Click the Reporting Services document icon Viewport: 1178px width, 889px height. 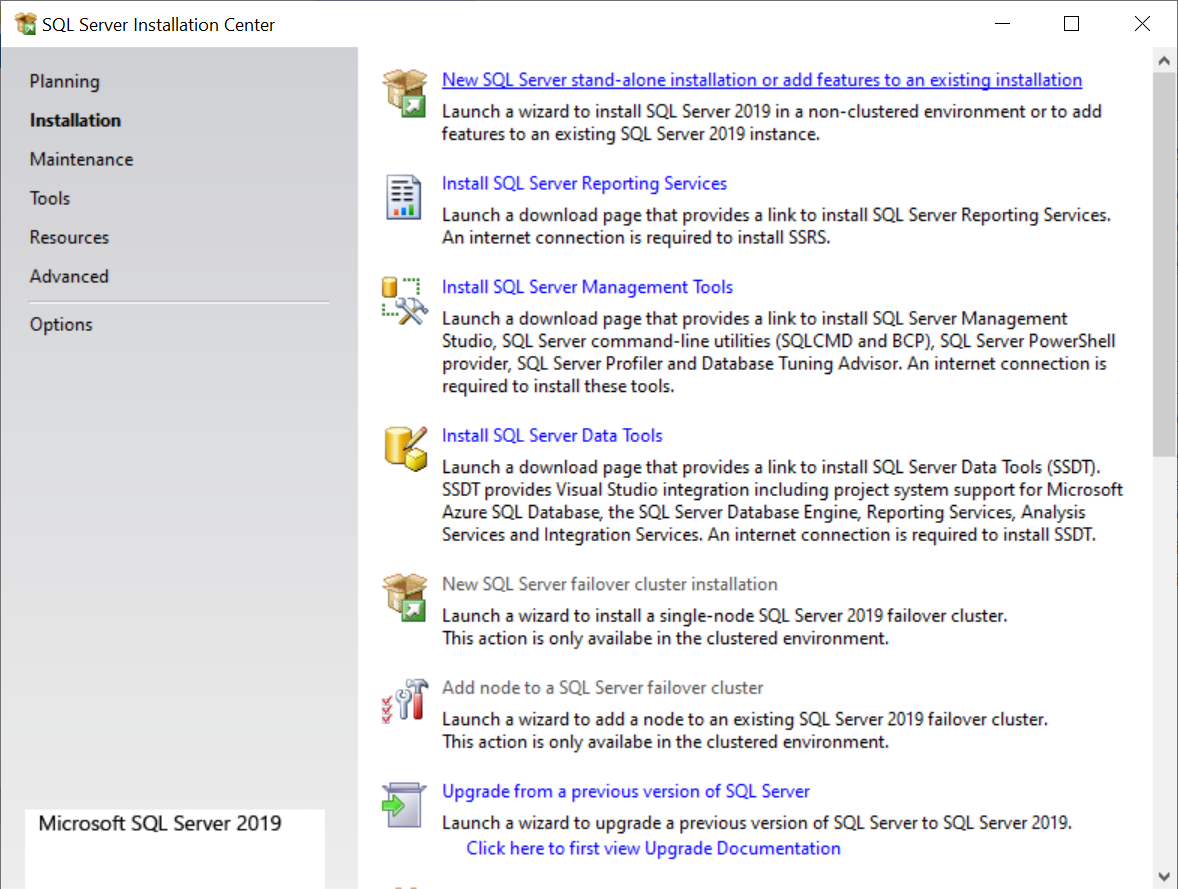click(403, 197)
